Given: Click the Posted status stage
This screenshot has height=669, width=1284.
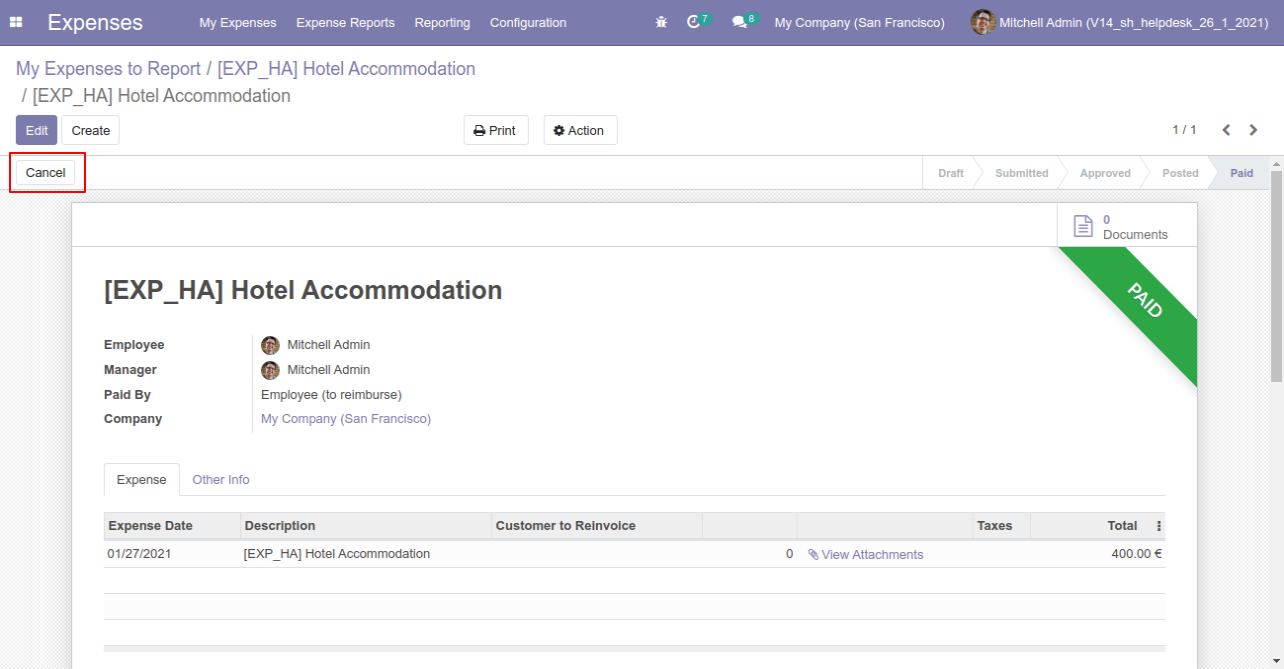Looking at the screenshot, I should click(x=1180, y=173).
